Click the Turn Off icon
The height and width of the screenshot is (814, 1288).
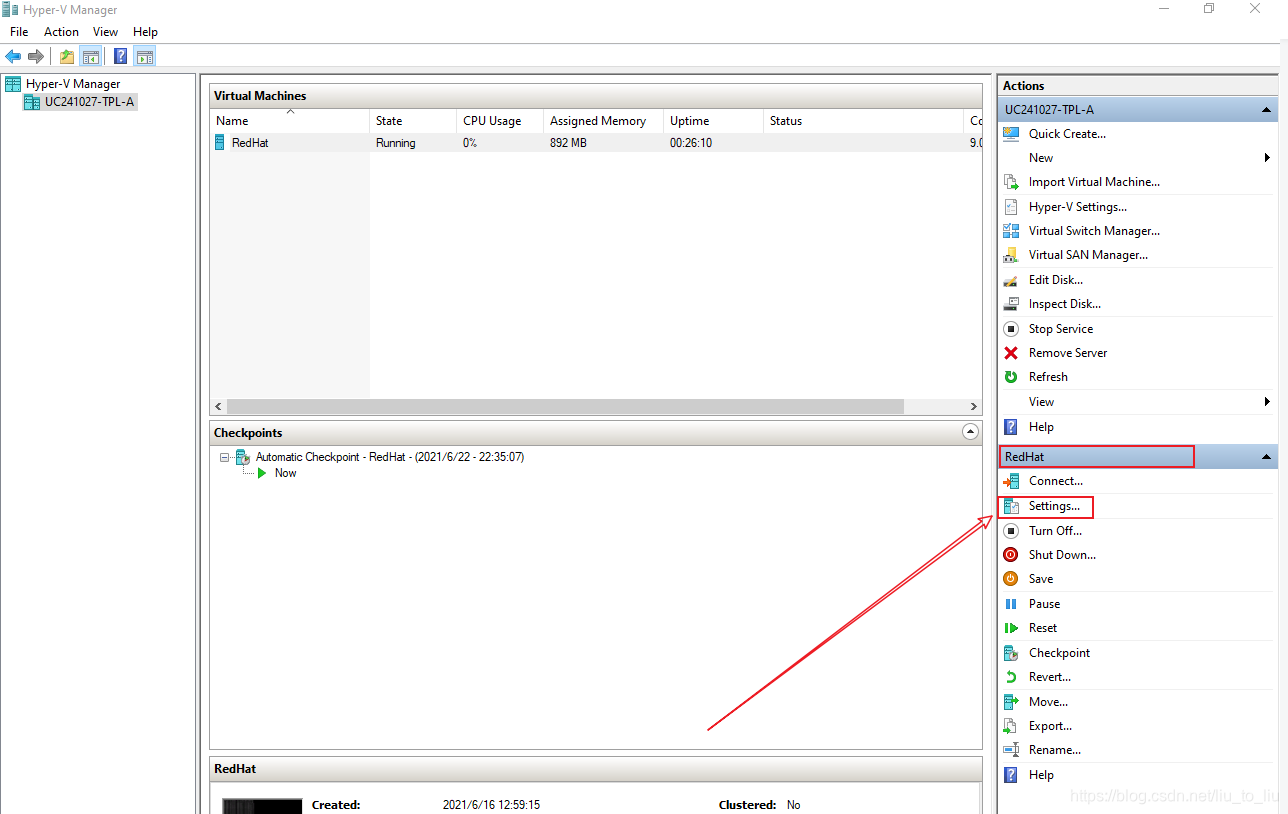[x=1011, y=531]
